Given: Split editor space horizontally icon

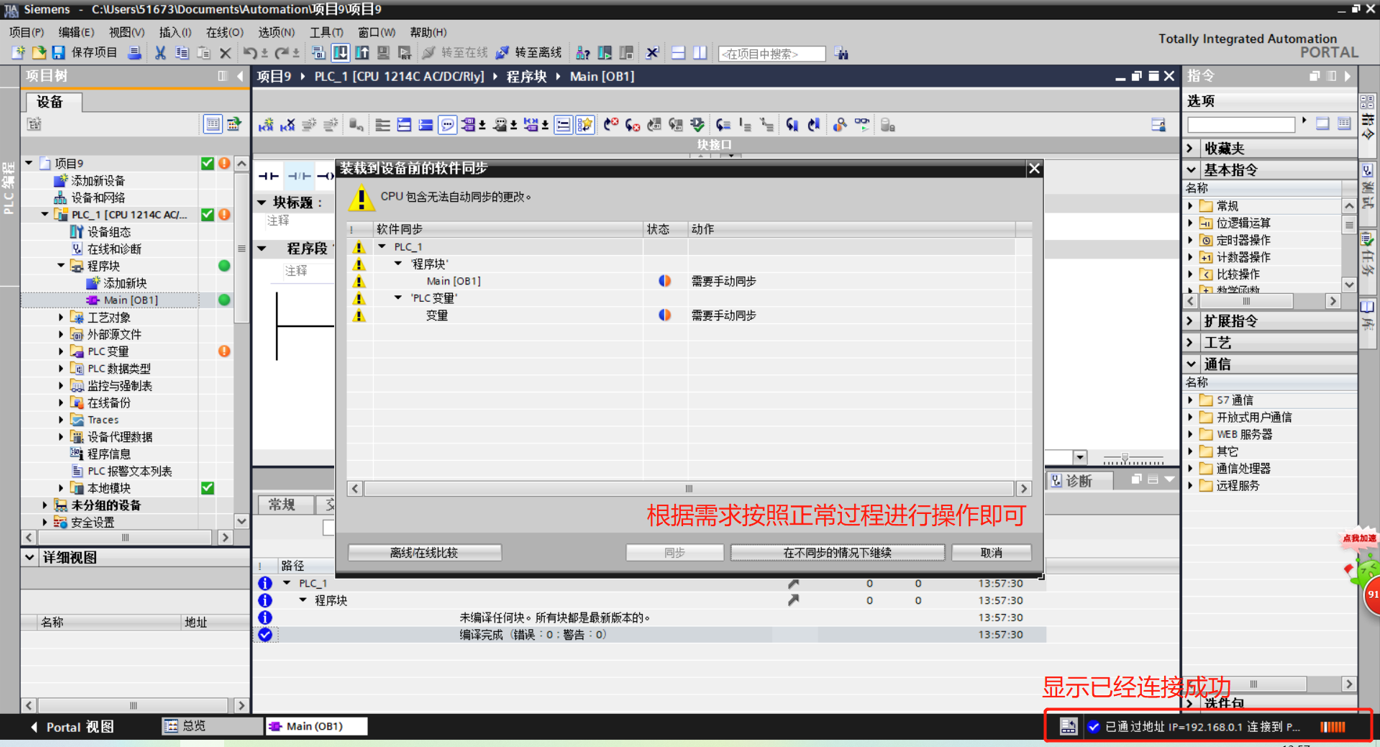Looking at the screenshot, I should pos(678,53).
